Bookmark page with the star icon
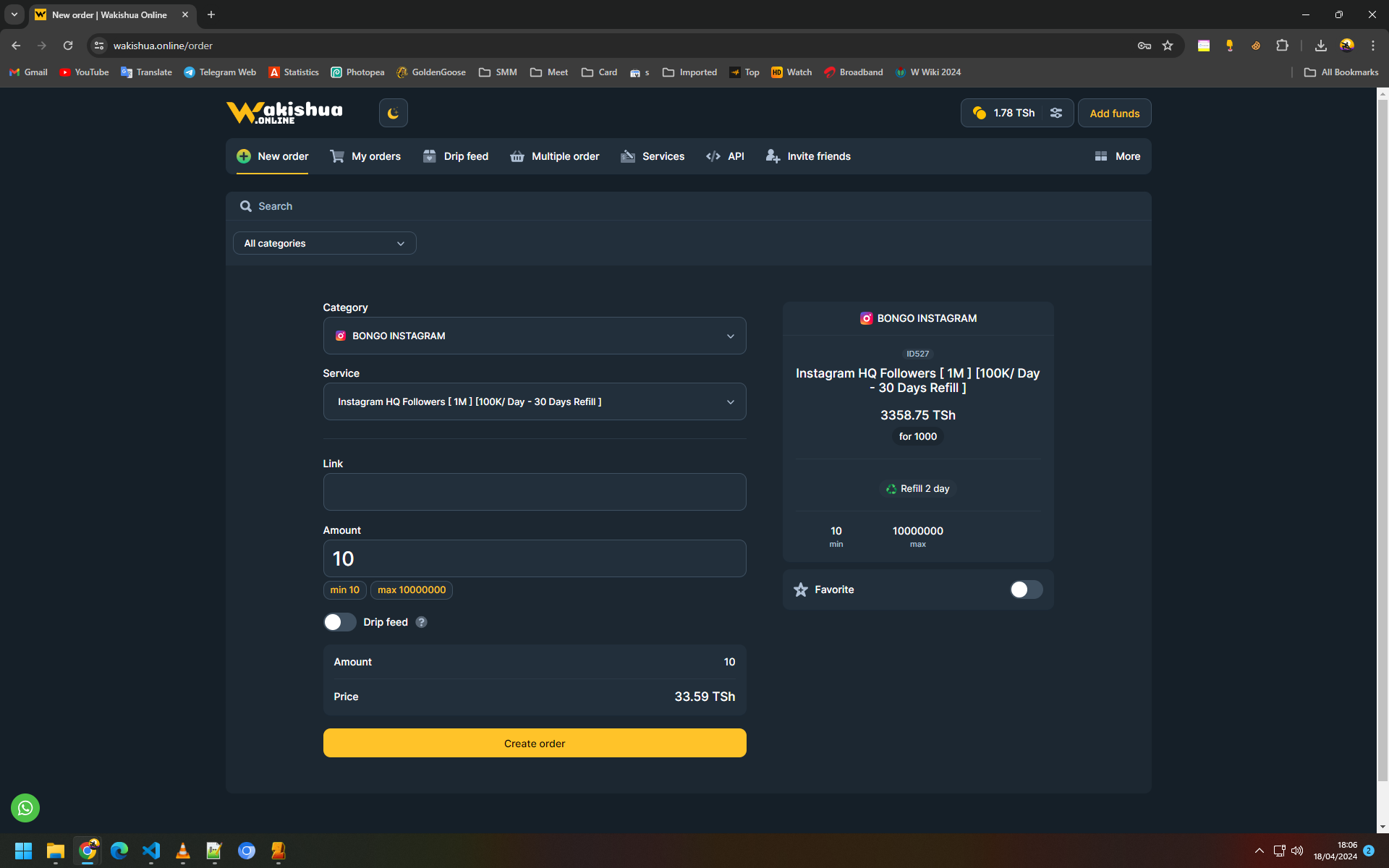This screenshot has width=1389, height=868. (1168, 46)
